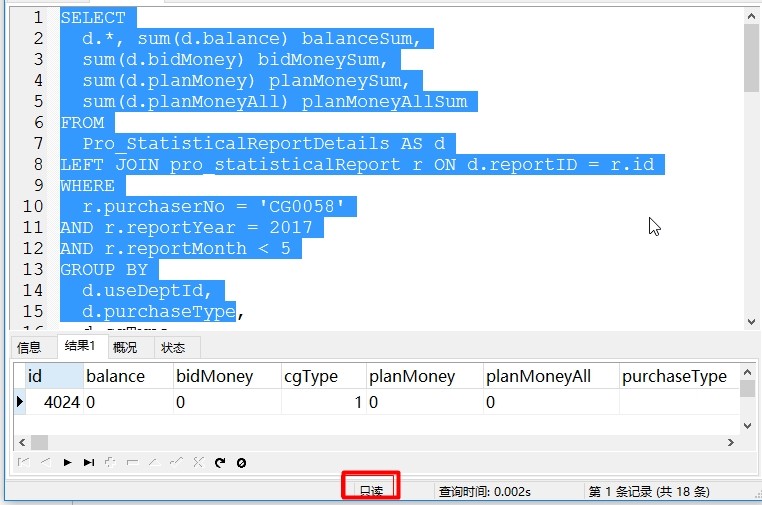Click the refresh results icon
Image resolution: width=762 pixels, height=505 pixels.
pos(220,462)
